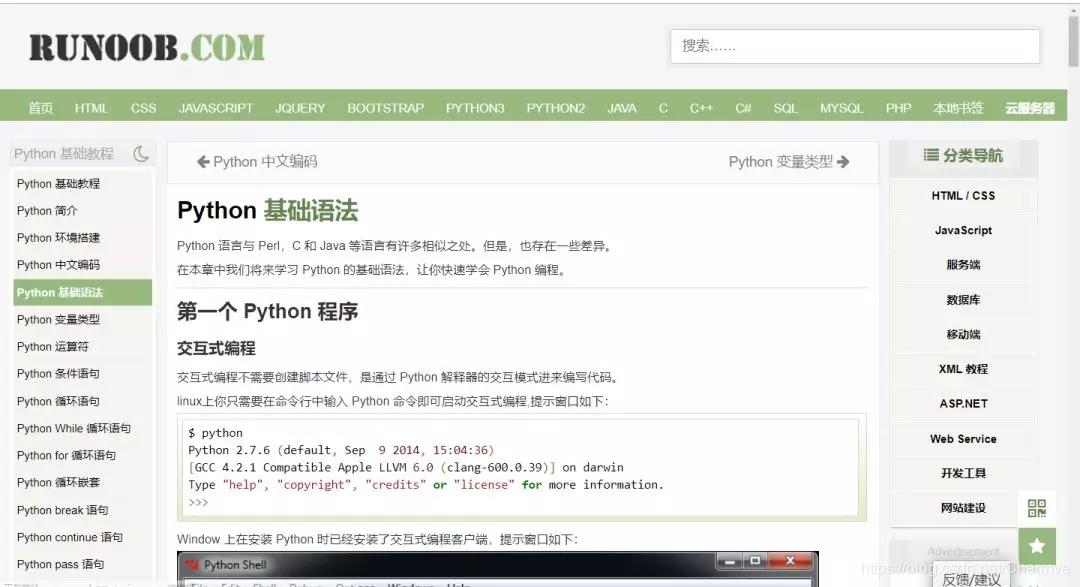
Task: Open the BOOTSTRAP tab
Action: 385,107
